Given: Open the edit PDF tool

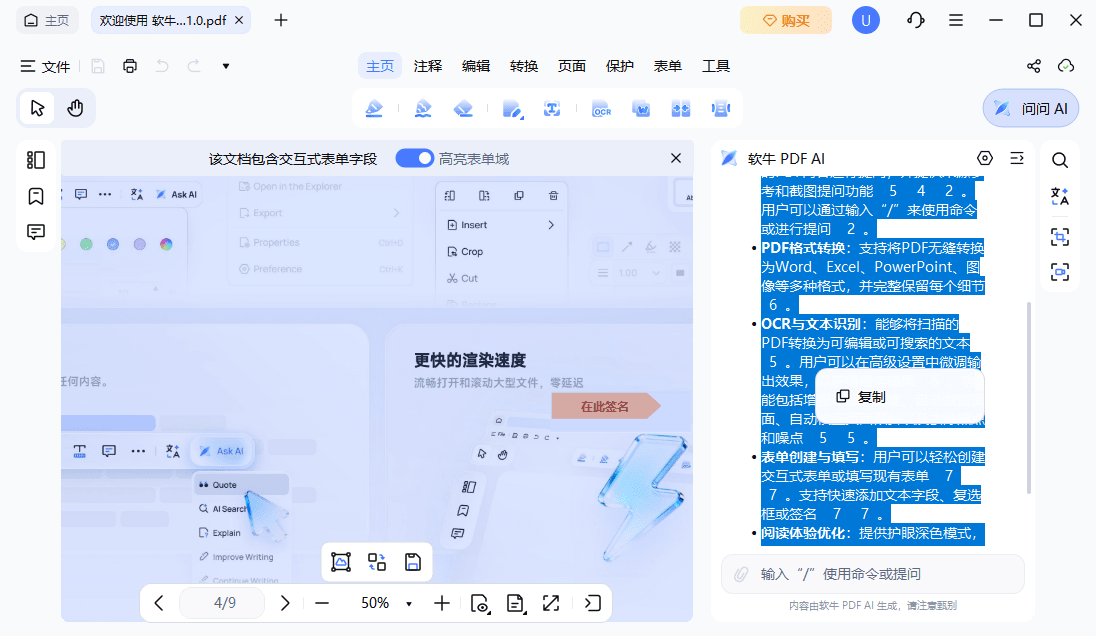Looking at the screenshot, I should click(512, 108).
